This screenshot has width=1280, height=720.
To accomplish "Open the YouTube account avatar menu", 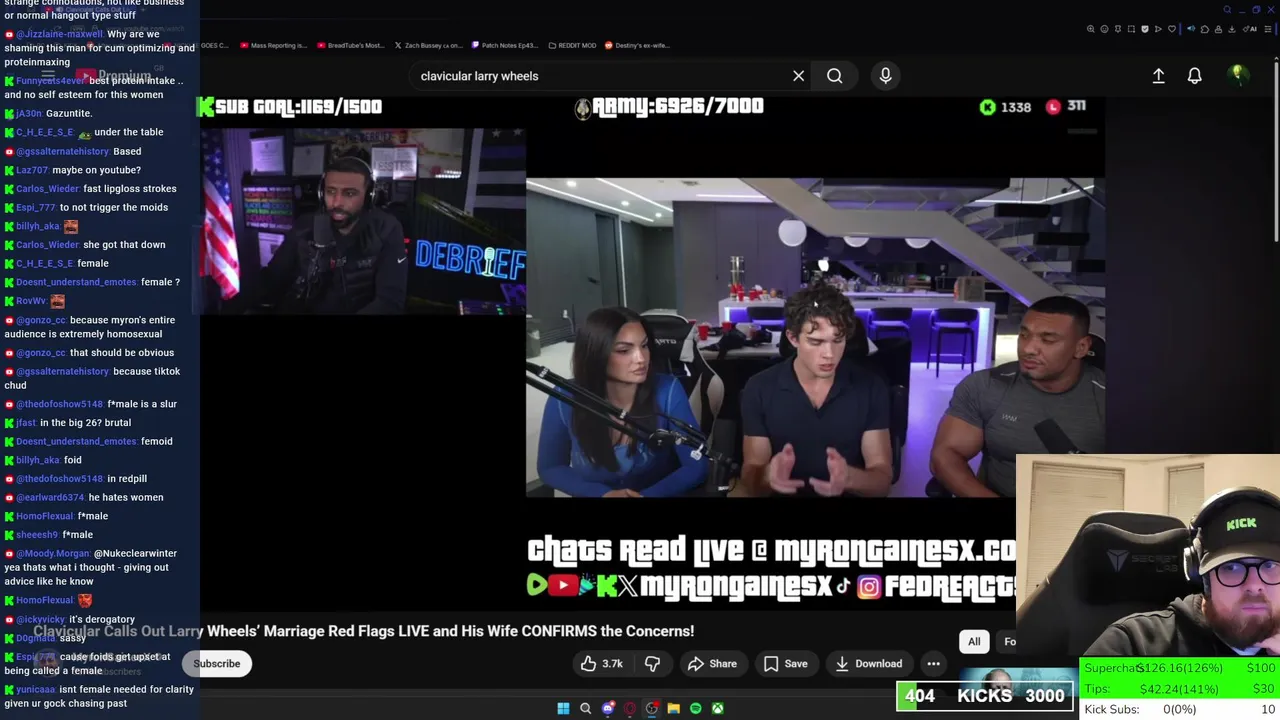I will click(x=1237, y=75).
